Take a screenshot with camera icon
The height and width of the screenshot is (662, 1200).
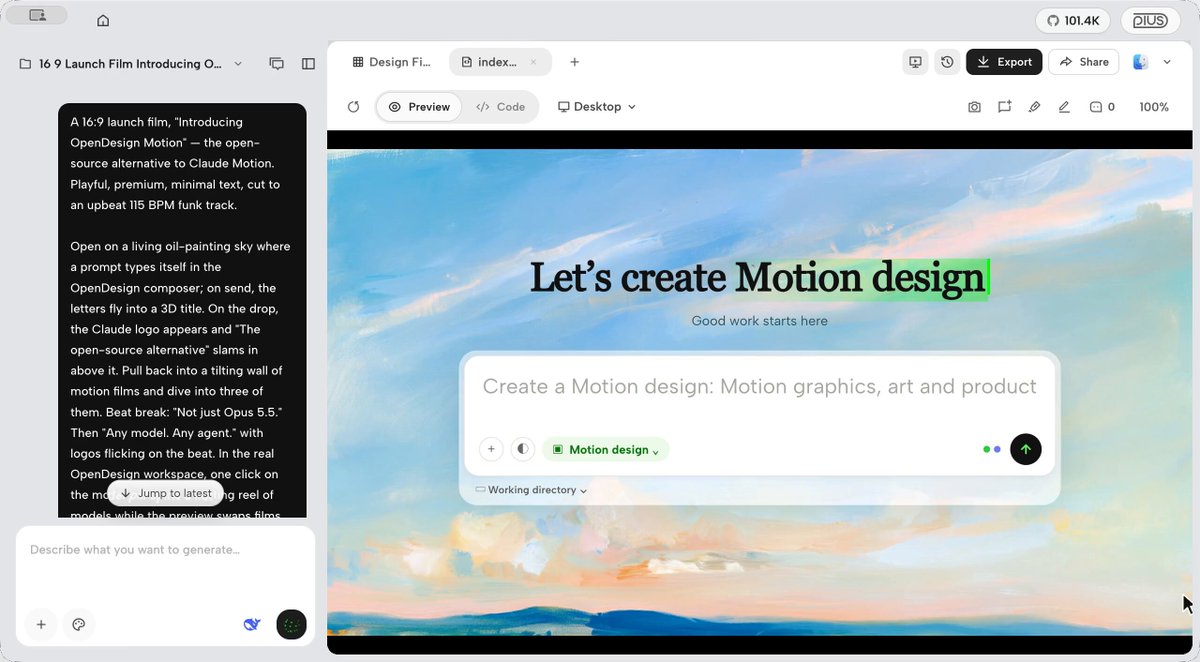[x=974, y=107]
